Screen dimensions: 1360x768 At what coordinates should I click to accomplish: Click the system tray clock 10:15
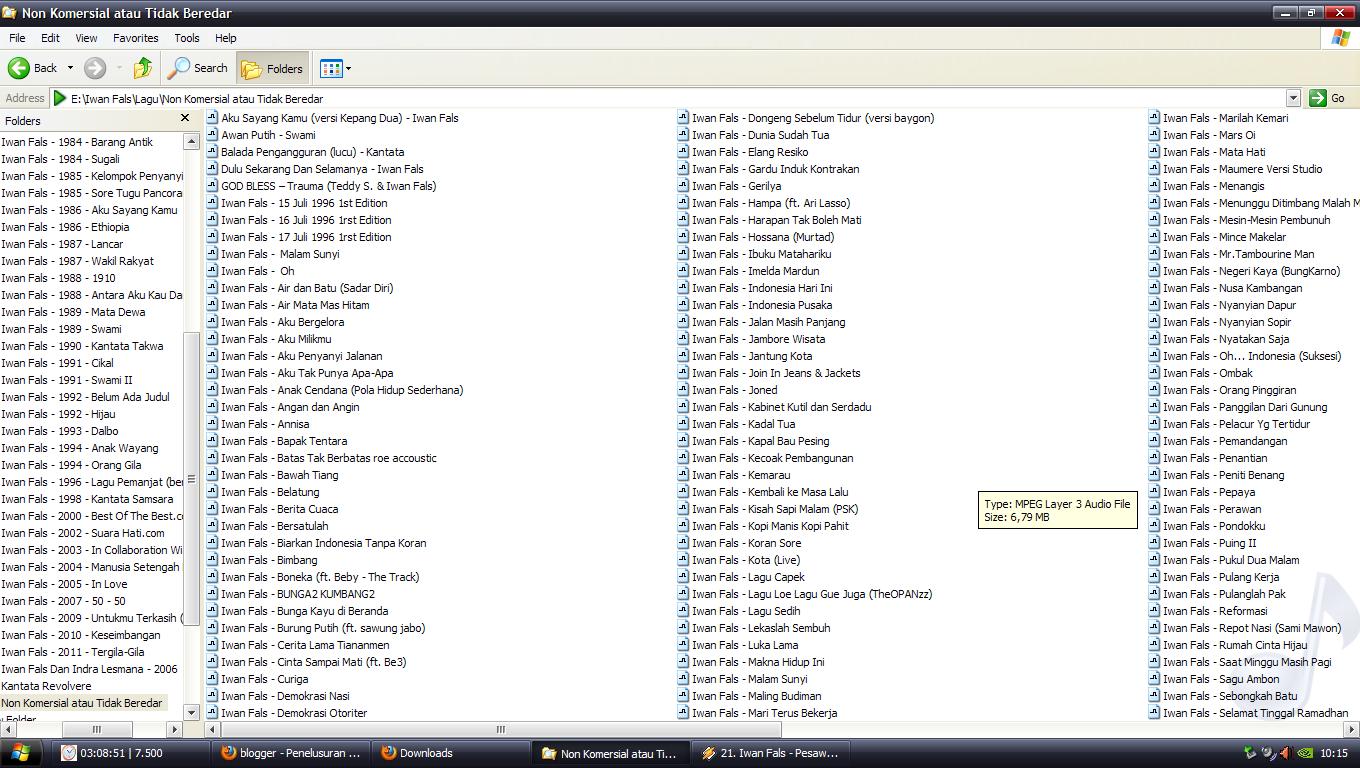(x=1334, y=753)
